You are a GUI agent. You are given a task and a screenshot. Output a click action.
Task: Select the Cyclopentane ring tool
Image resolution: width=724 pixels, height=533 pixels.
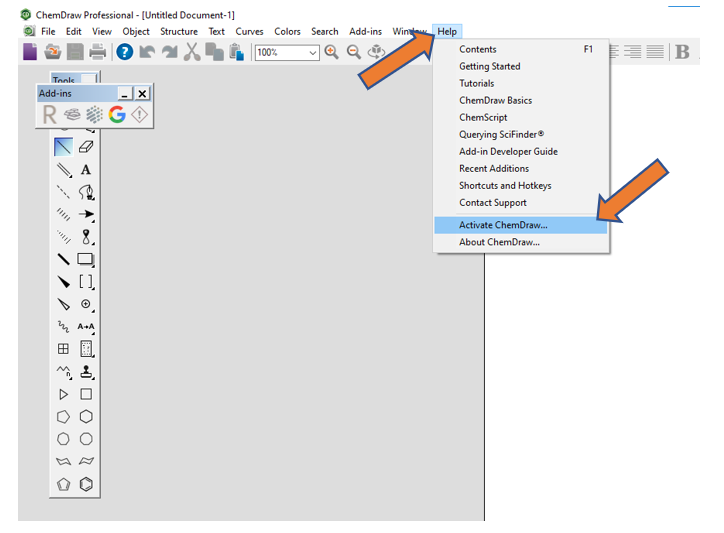pos(63,417)
